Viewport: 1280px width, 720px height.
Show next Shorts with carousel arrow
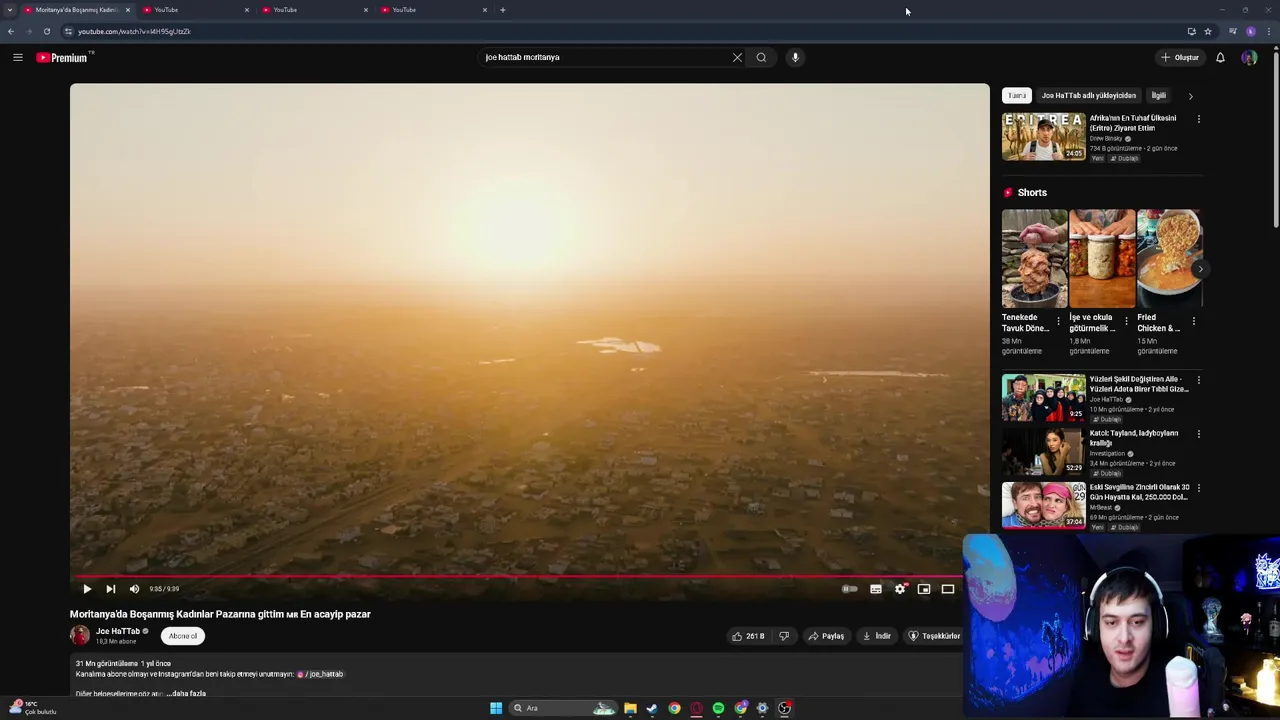point(1200,269)
